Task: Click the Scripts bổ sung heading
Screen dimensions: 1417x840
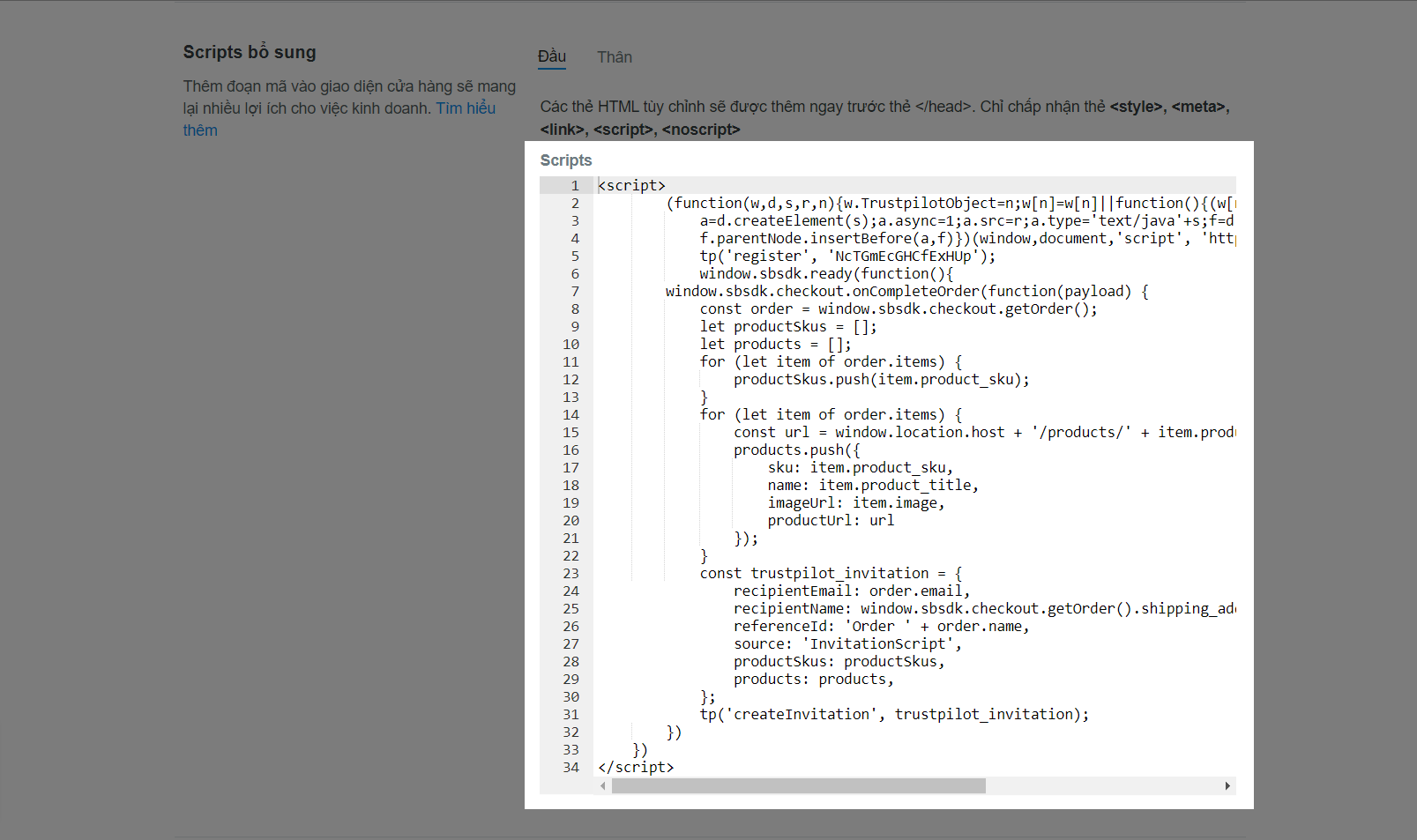Action: pos(250,52)
